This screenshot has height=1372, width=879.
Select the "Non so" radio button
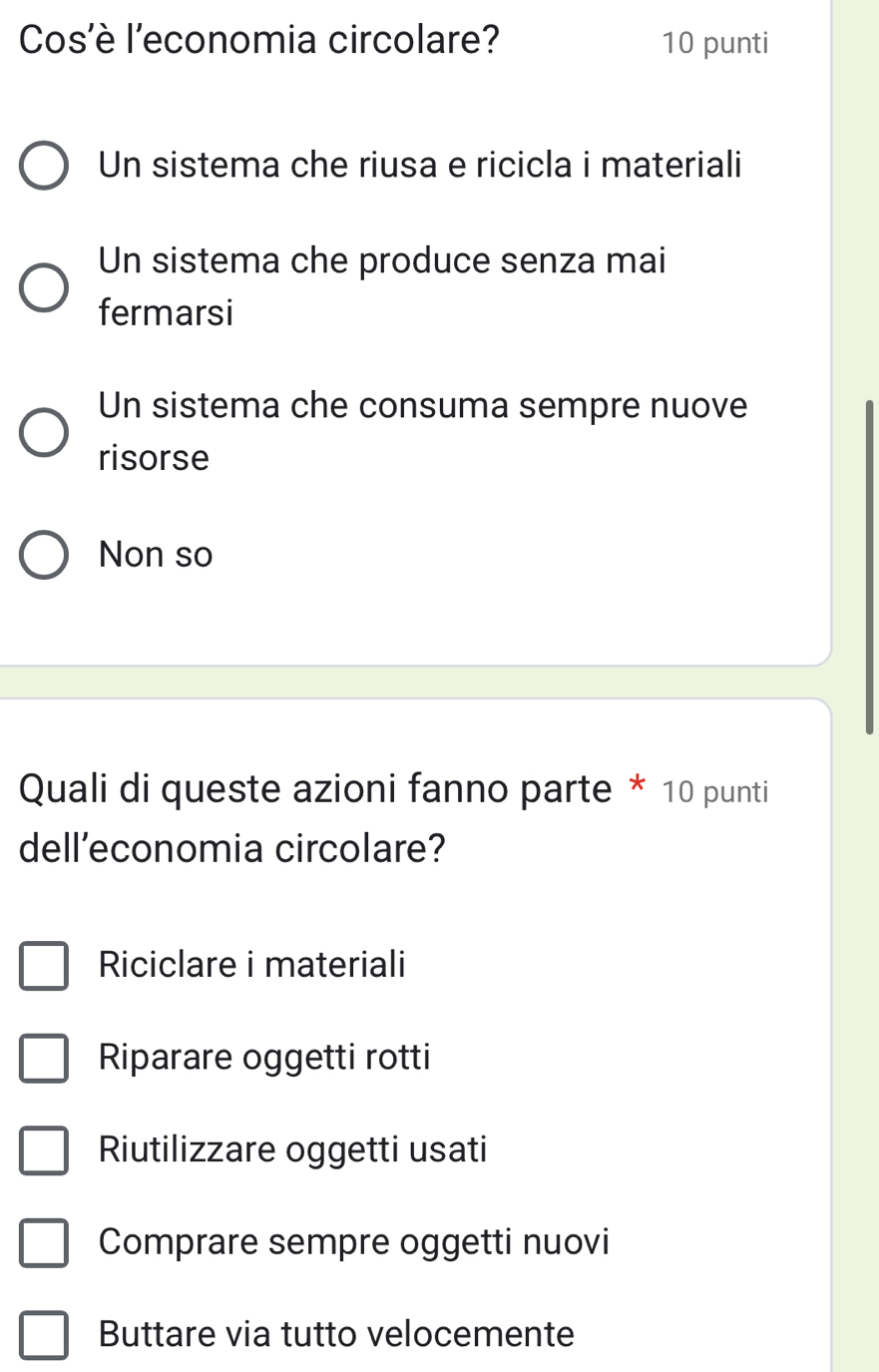coord(44,555)
